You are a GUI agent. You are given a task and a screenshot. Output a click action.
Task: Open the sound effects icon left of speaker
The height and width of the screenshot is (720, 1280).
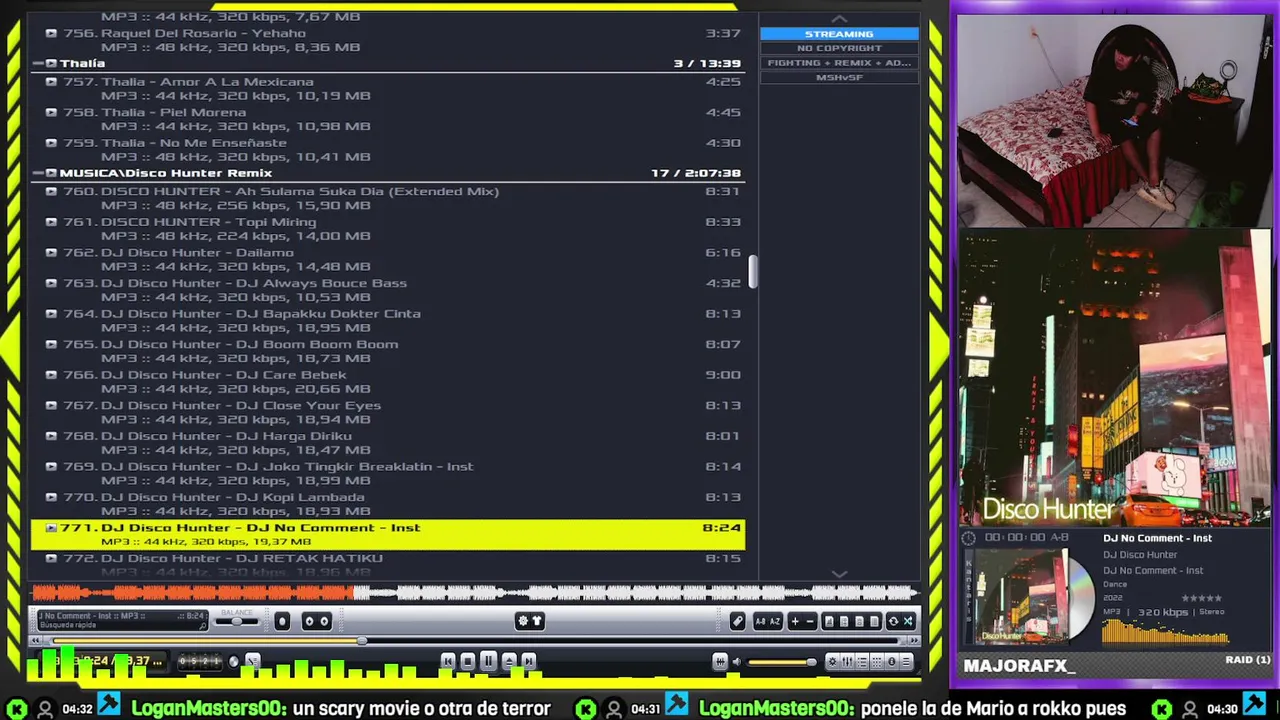720,662
